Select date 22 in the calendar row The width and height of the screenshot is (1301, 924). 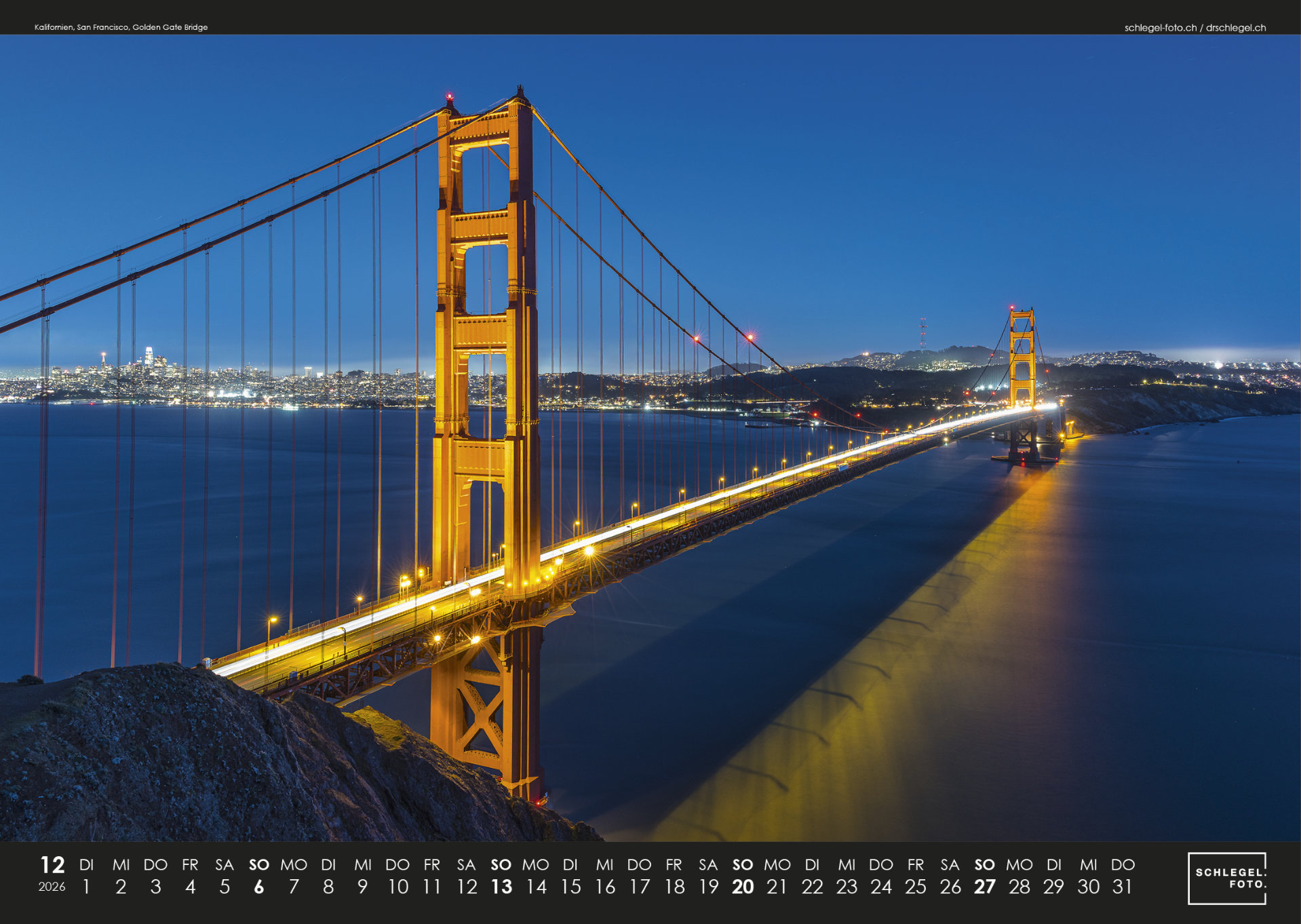click(812, 886)
